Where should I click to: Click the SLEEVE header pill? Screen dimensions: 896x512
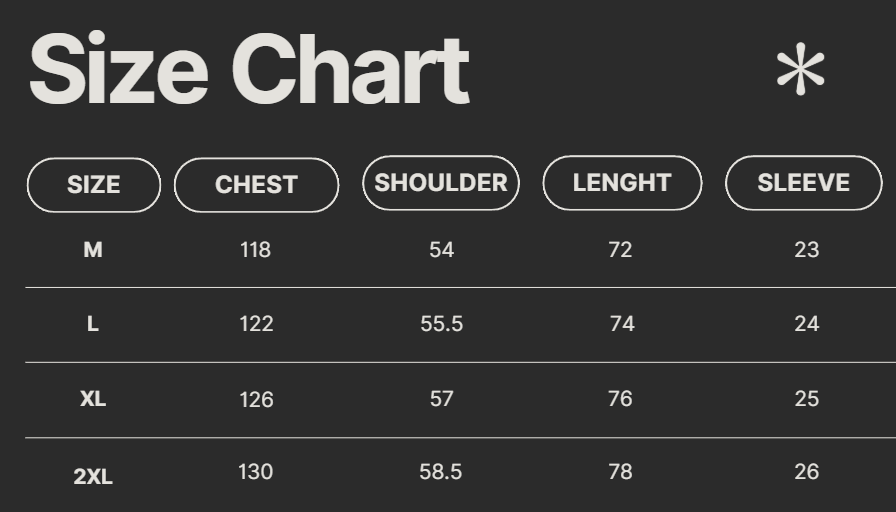point(803,183)
